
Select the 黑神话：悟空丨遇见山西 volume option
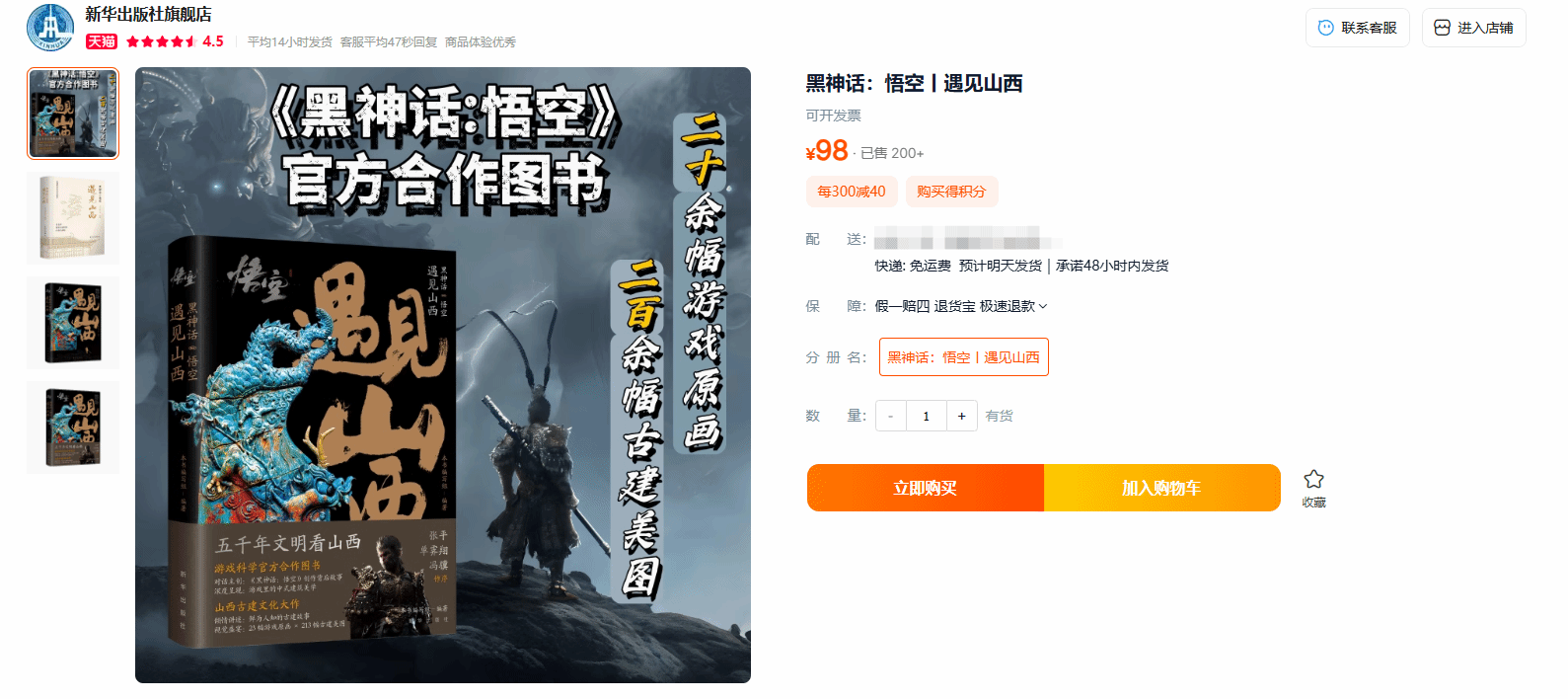click(x=964, y=357)
